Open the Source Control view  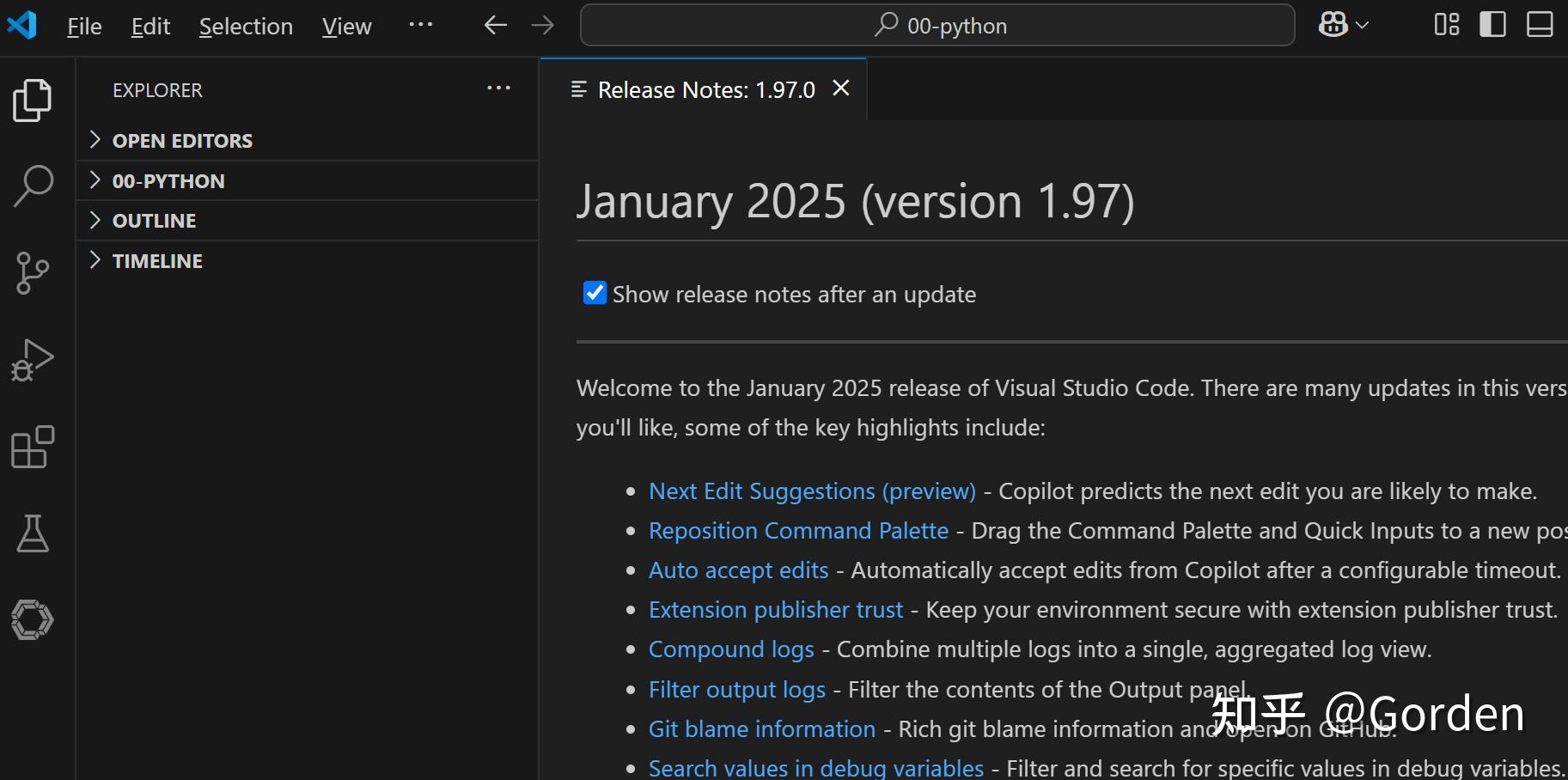pyautogui.click(x=33, y=273)
